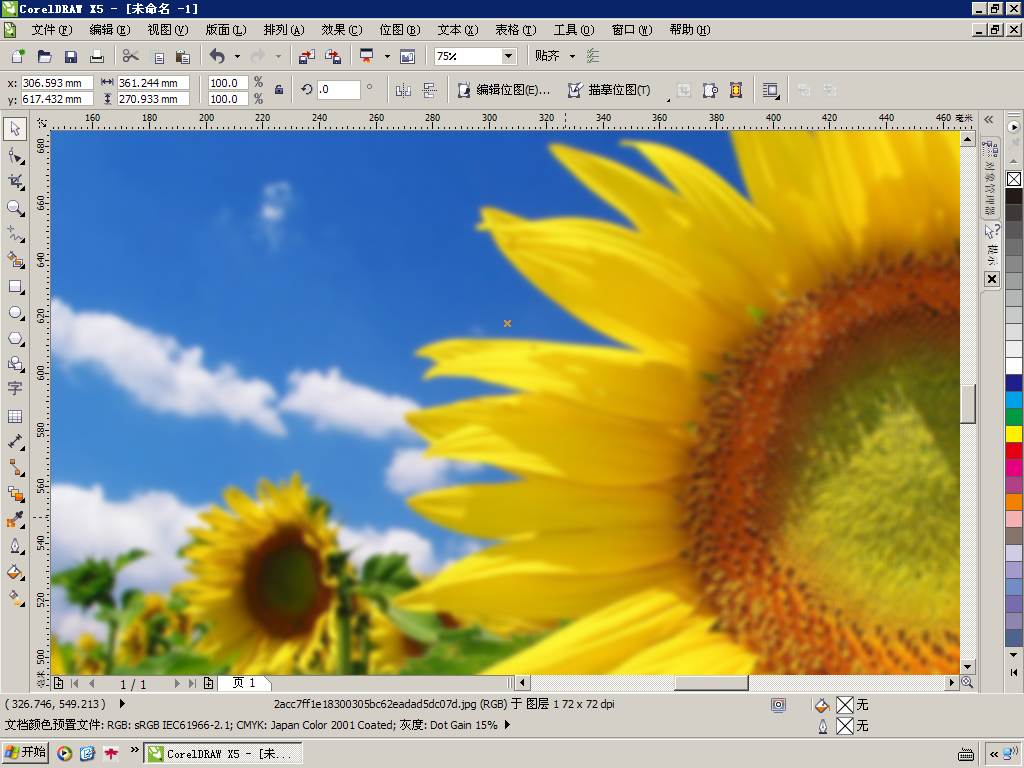This screenshot has width=1024, height=768.
Task: Cut the selected object
Action: [131, 56]
